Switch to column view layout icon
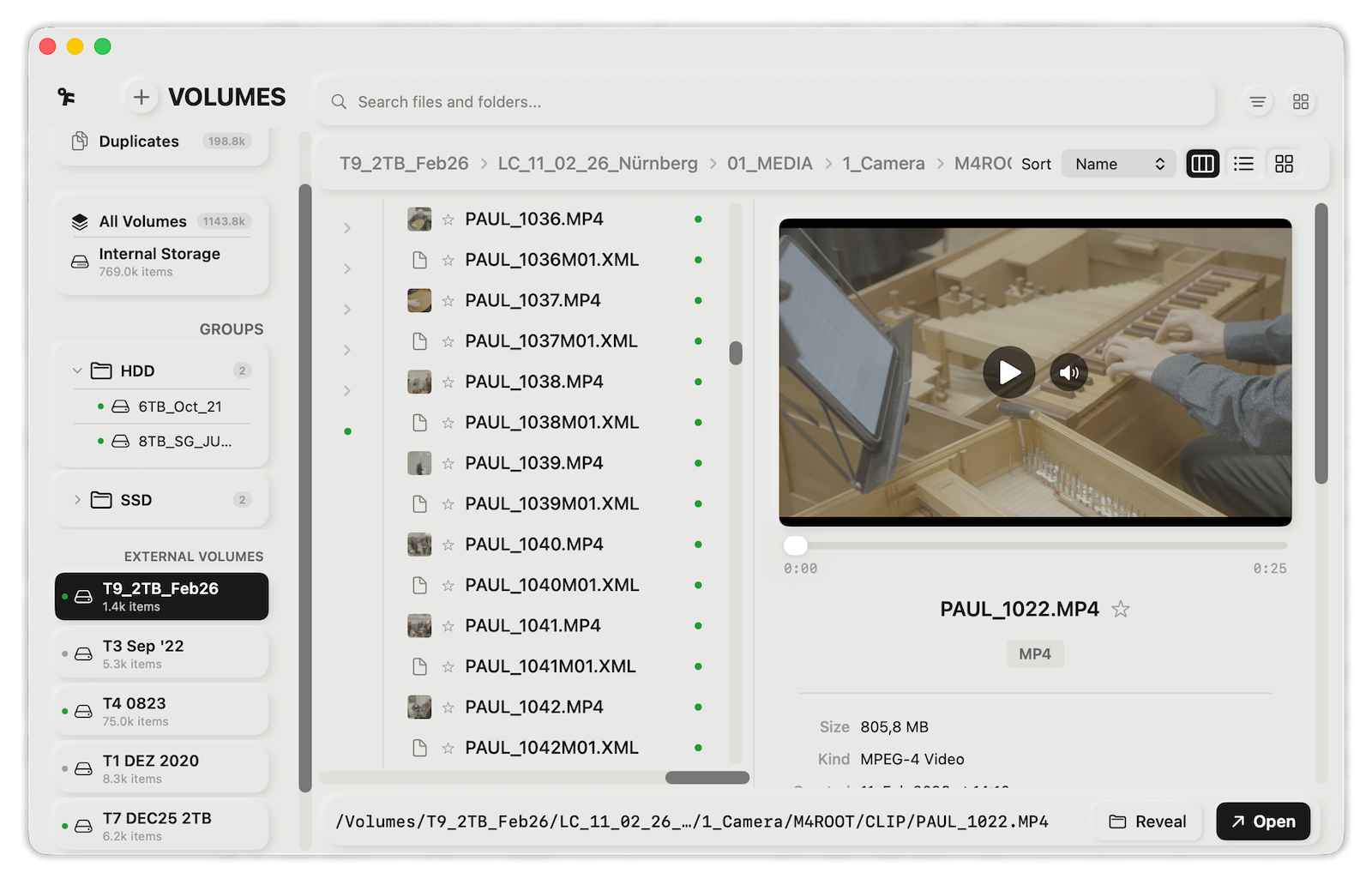The image size is (1372, 879). pos(1202,163)
